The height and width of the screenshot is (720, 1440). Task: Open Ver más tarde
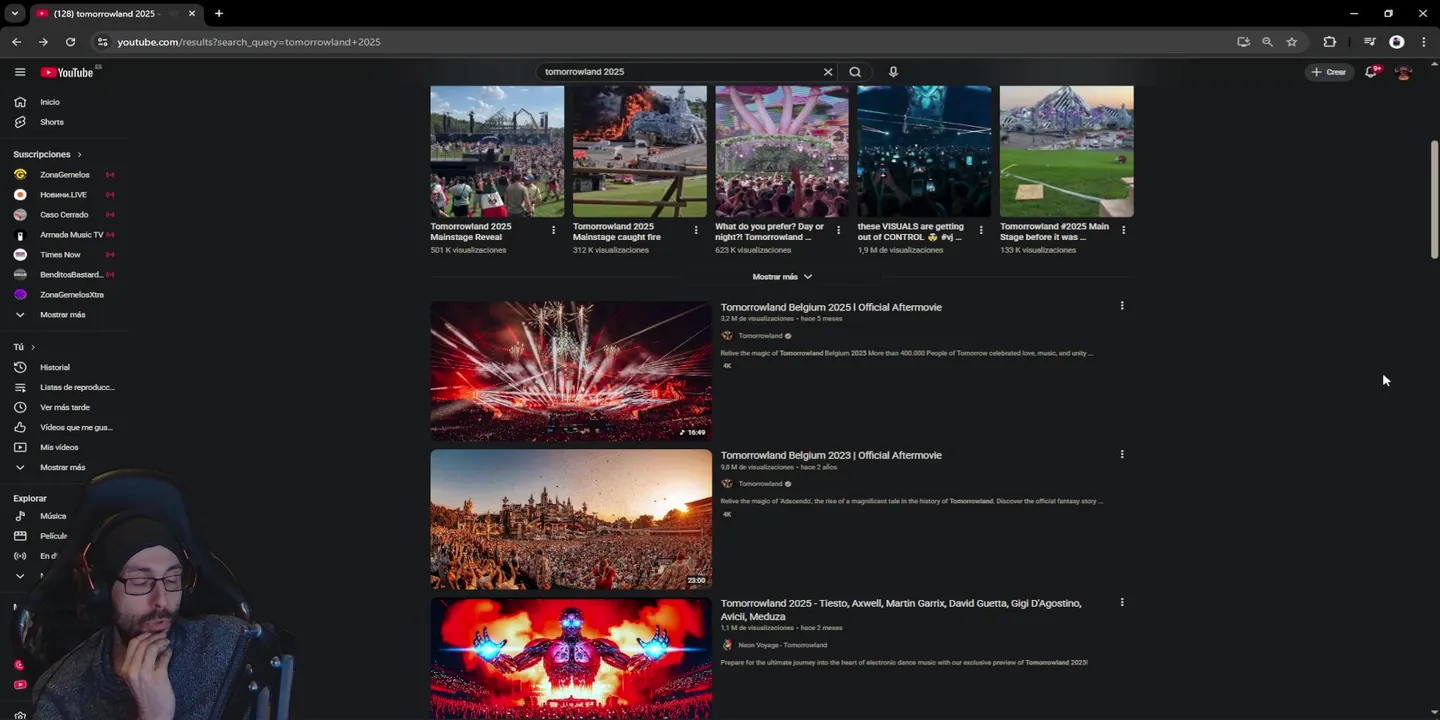[64, 407]
